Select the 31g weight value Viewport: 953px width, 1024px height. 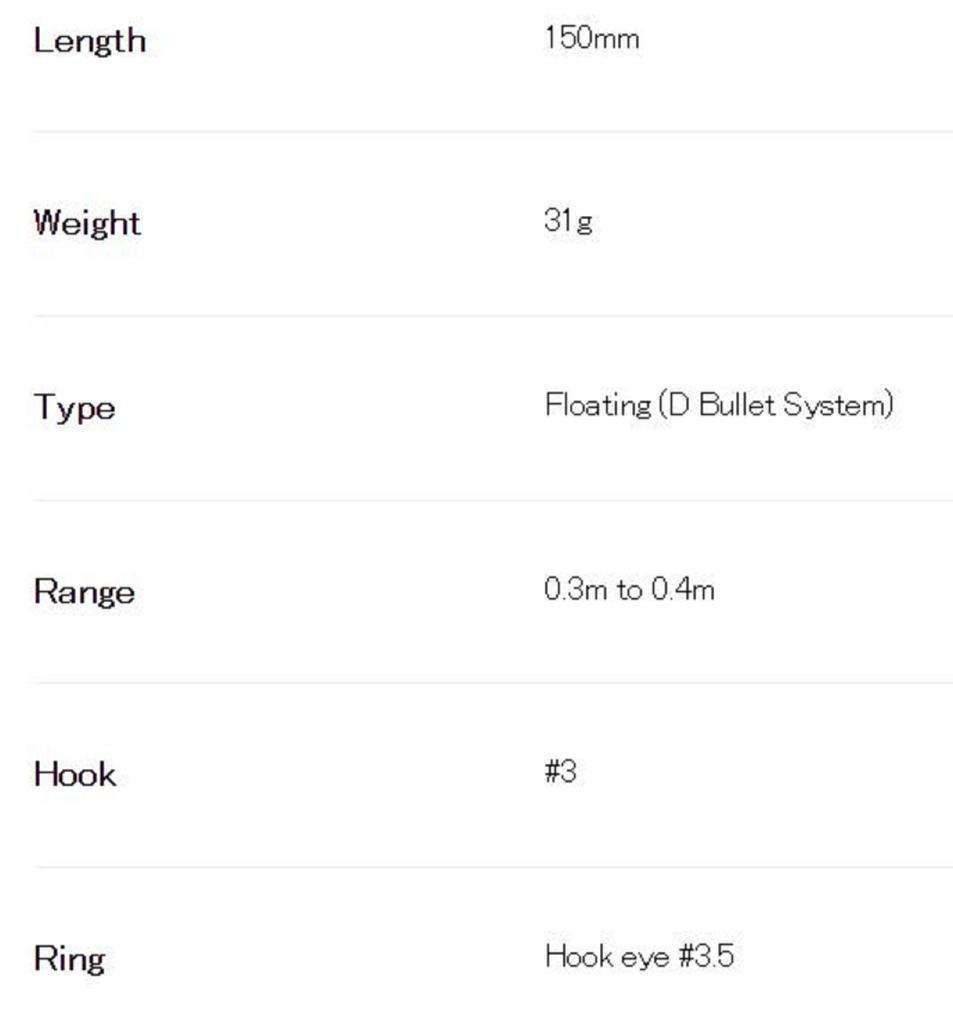[x=567, y=221]
